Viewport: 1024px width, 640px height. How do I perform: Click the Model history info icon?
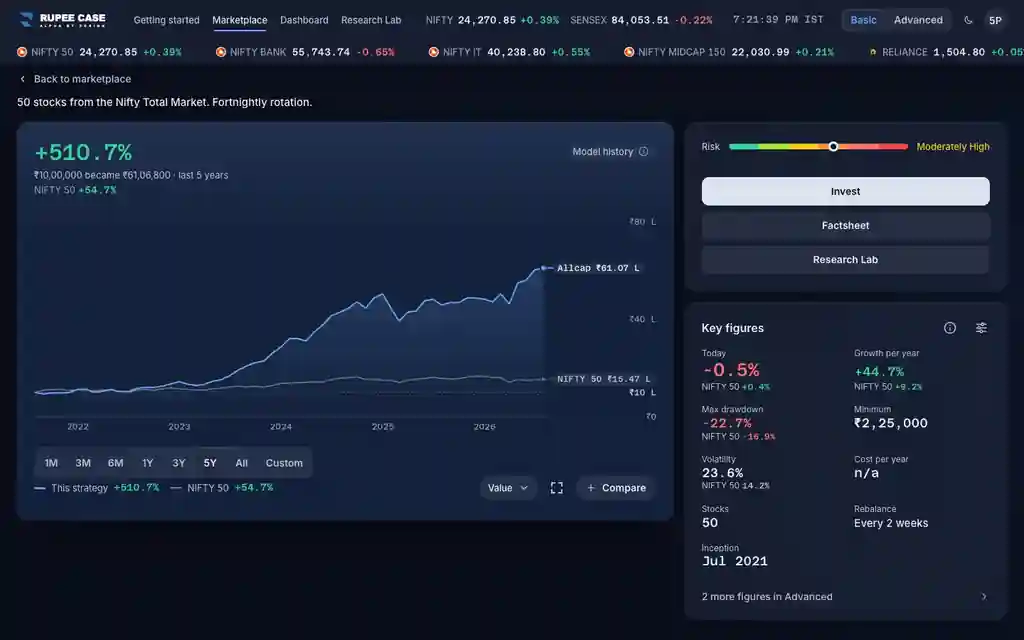[644, 152]
